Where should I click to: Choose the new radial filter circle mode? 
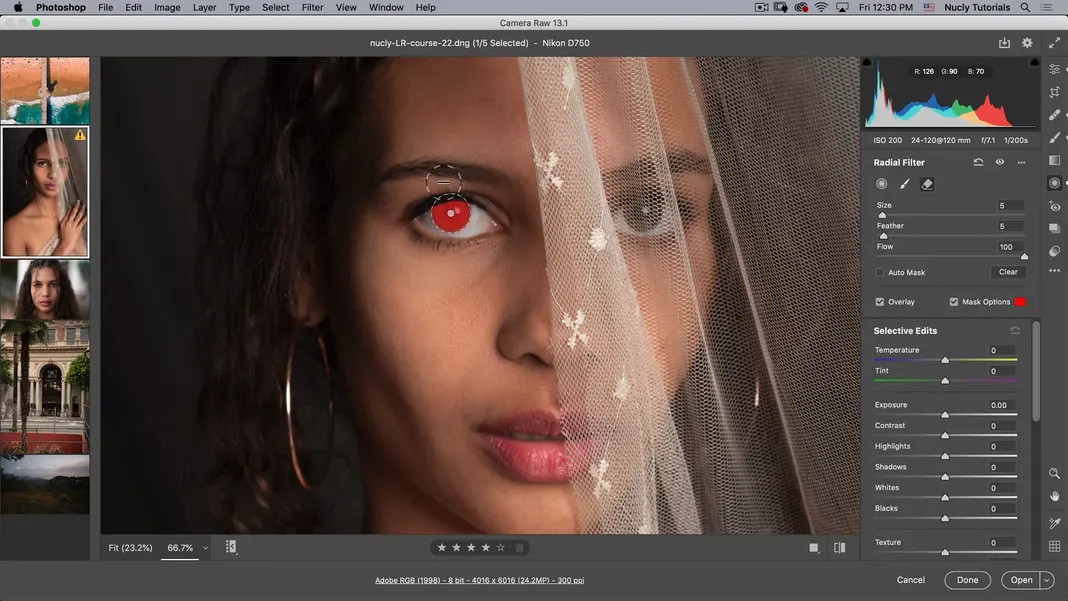click(881, 184)
